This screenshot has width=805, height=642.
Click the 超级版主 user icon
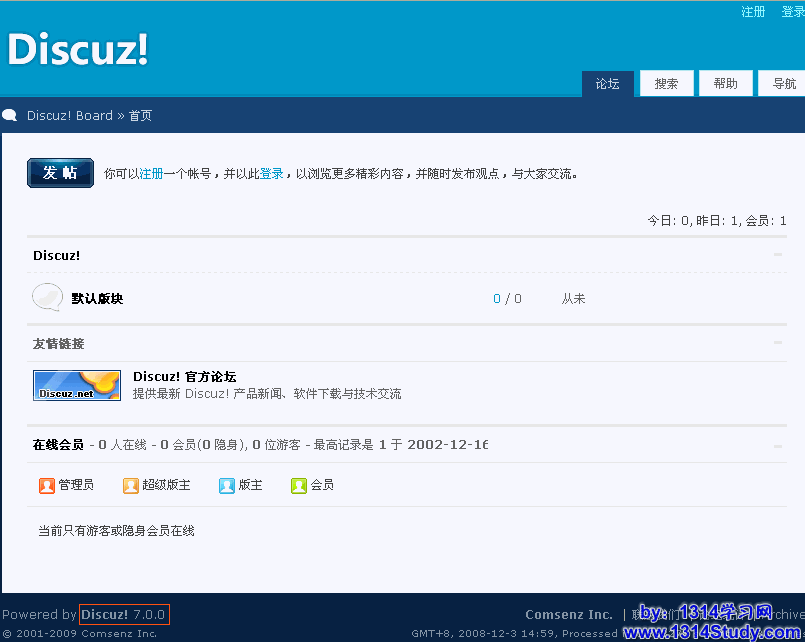131,485
